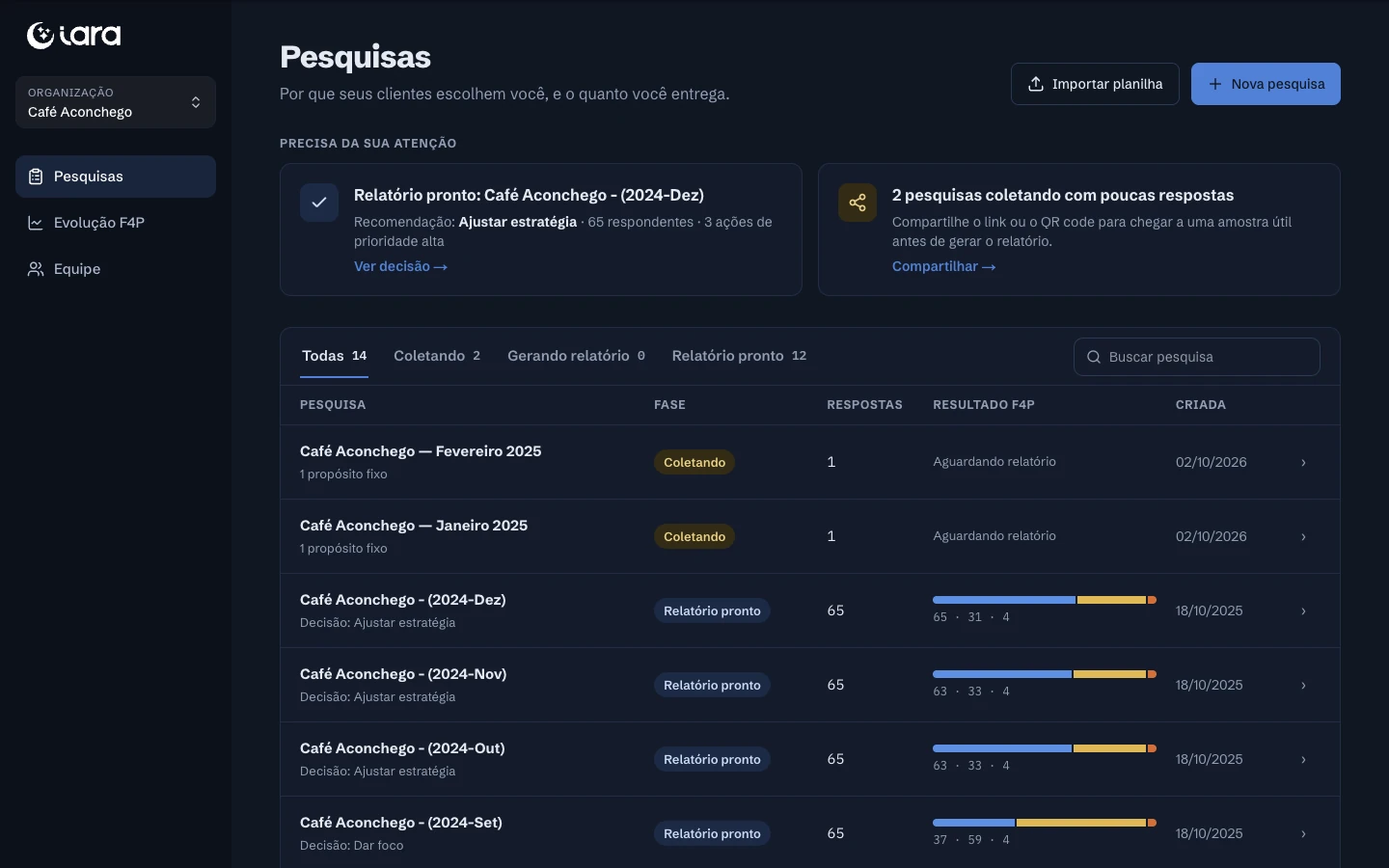The image size is (1389, 868).
Task: Open the Fevereiro 2025 row chevron
Action: (x=1303, y=463)
